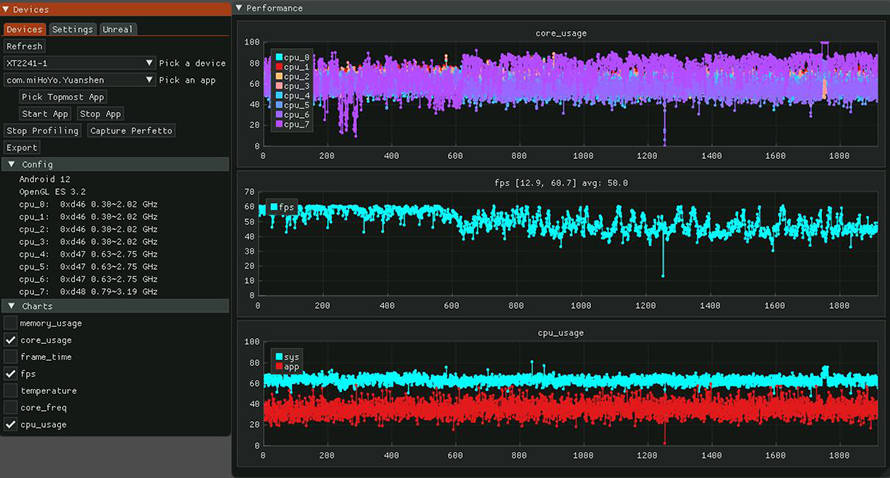
Task: Collapse the Charts section header
Action: pyautogui.click(x=11, y=306)
